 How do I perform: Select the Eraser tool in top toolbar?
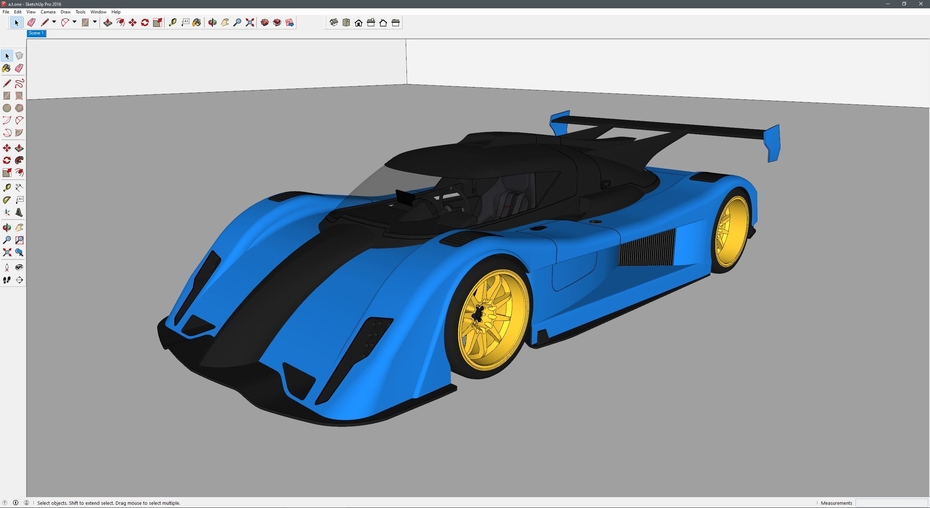(x=31, y=22)
